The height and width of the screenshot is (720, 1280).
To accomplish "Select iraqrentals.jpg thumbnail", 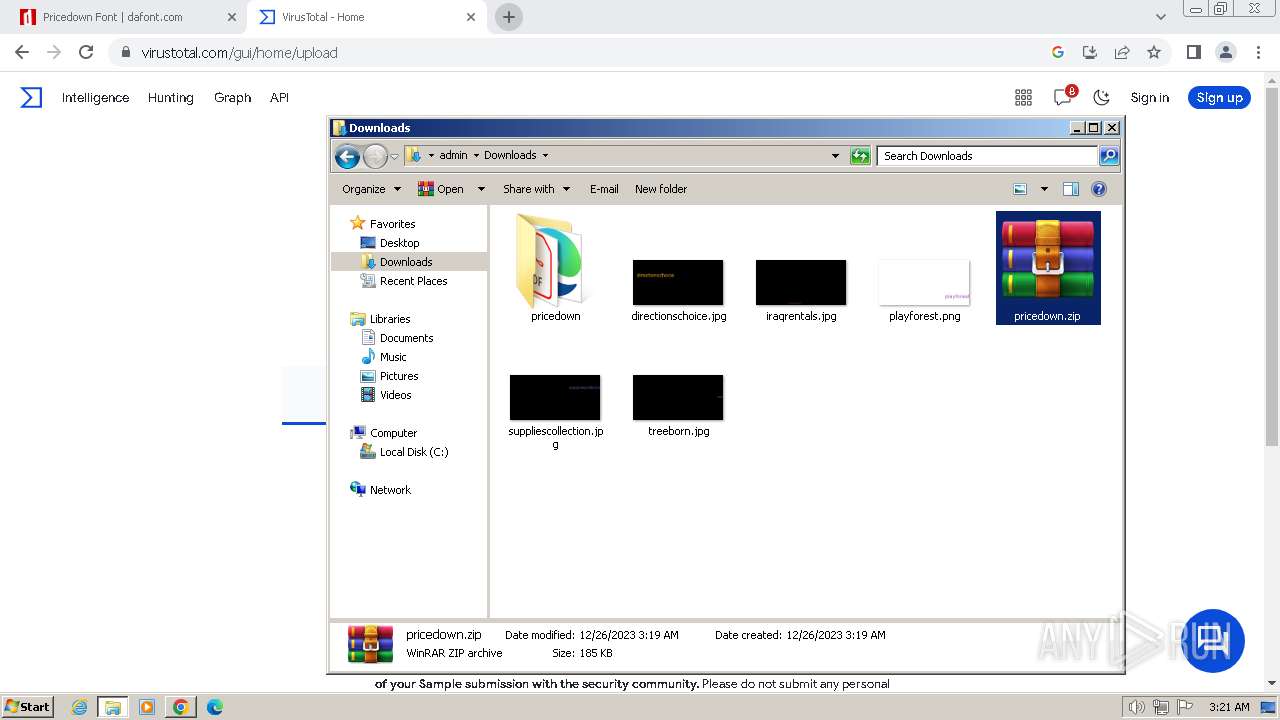I will point(801,283).
